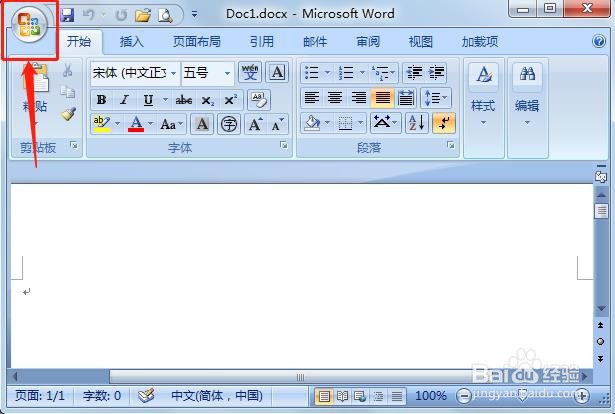615x414 pixels.
Task: Increase paragraph indent
Action: coord(436,73)
